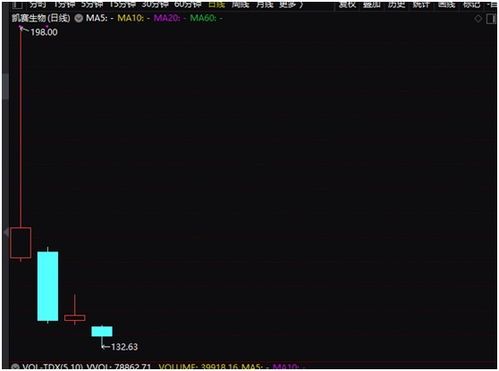Switch to 分时 intraday view
The image size is (499, 371).
pos(38,5)
